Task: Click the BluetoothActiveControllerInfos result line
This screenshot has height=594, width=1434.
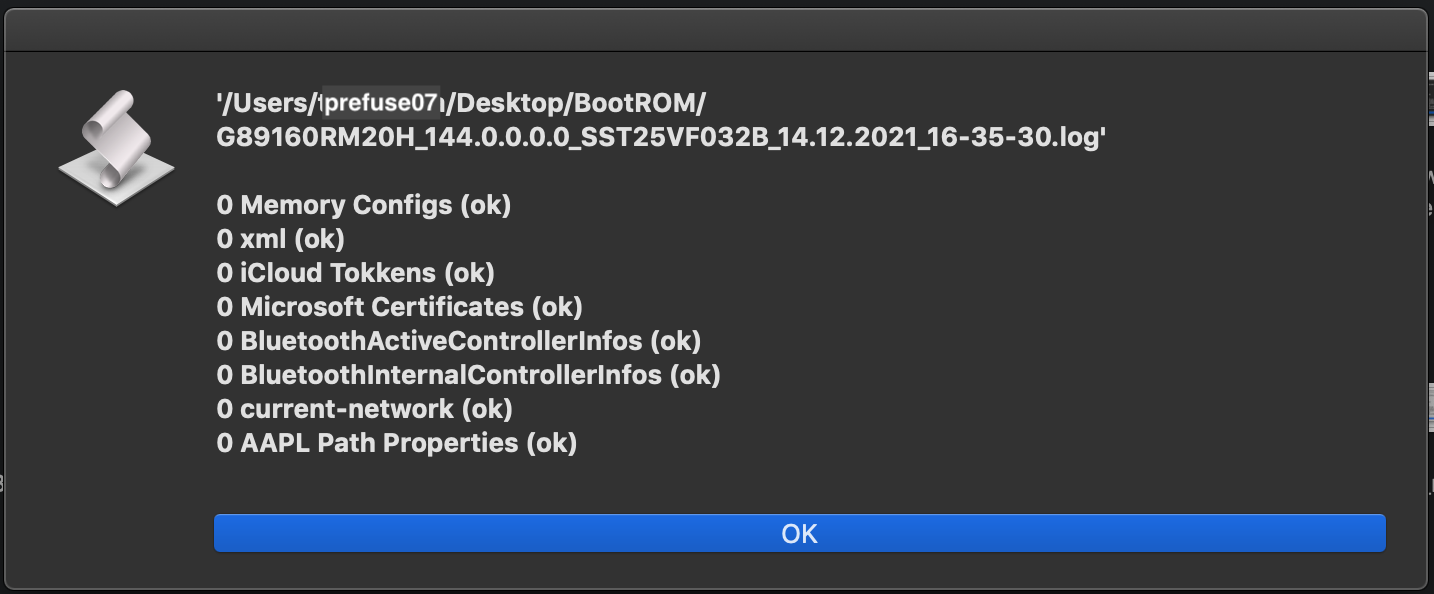Action: pyautogui.click(x=459, y=341)
